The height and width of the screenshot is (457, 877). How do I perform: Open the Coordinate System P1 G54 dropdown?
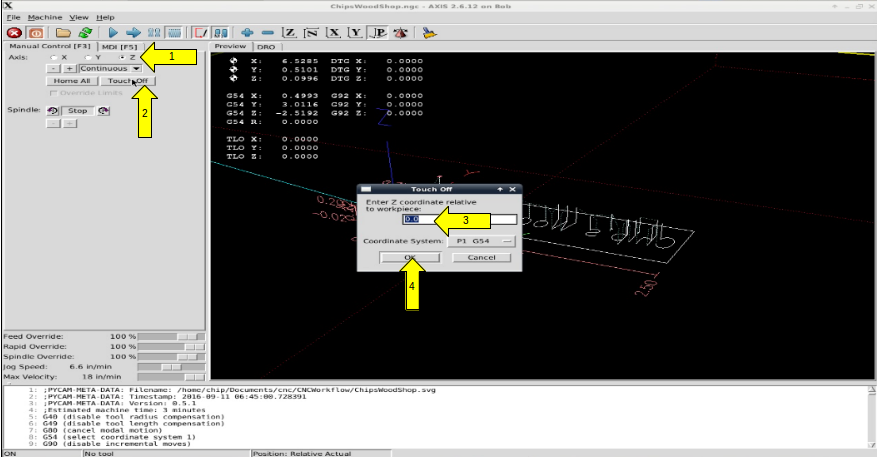click(x=481, y=241)
